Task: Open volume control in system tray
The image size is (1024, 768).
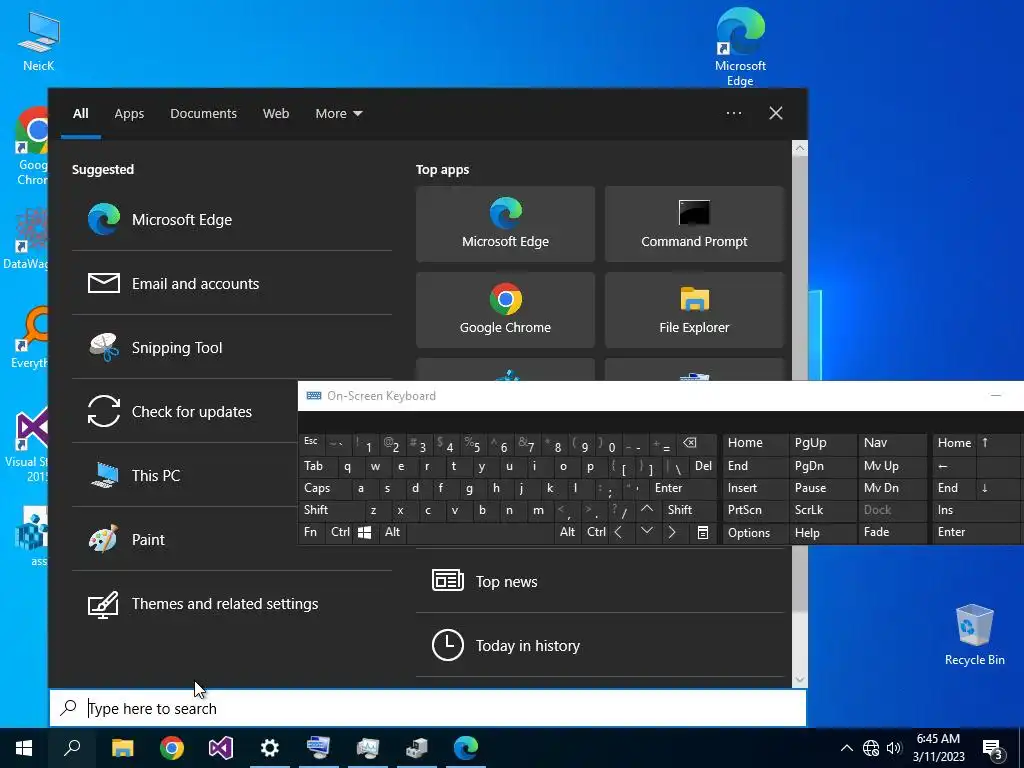Action: [894, 748]
